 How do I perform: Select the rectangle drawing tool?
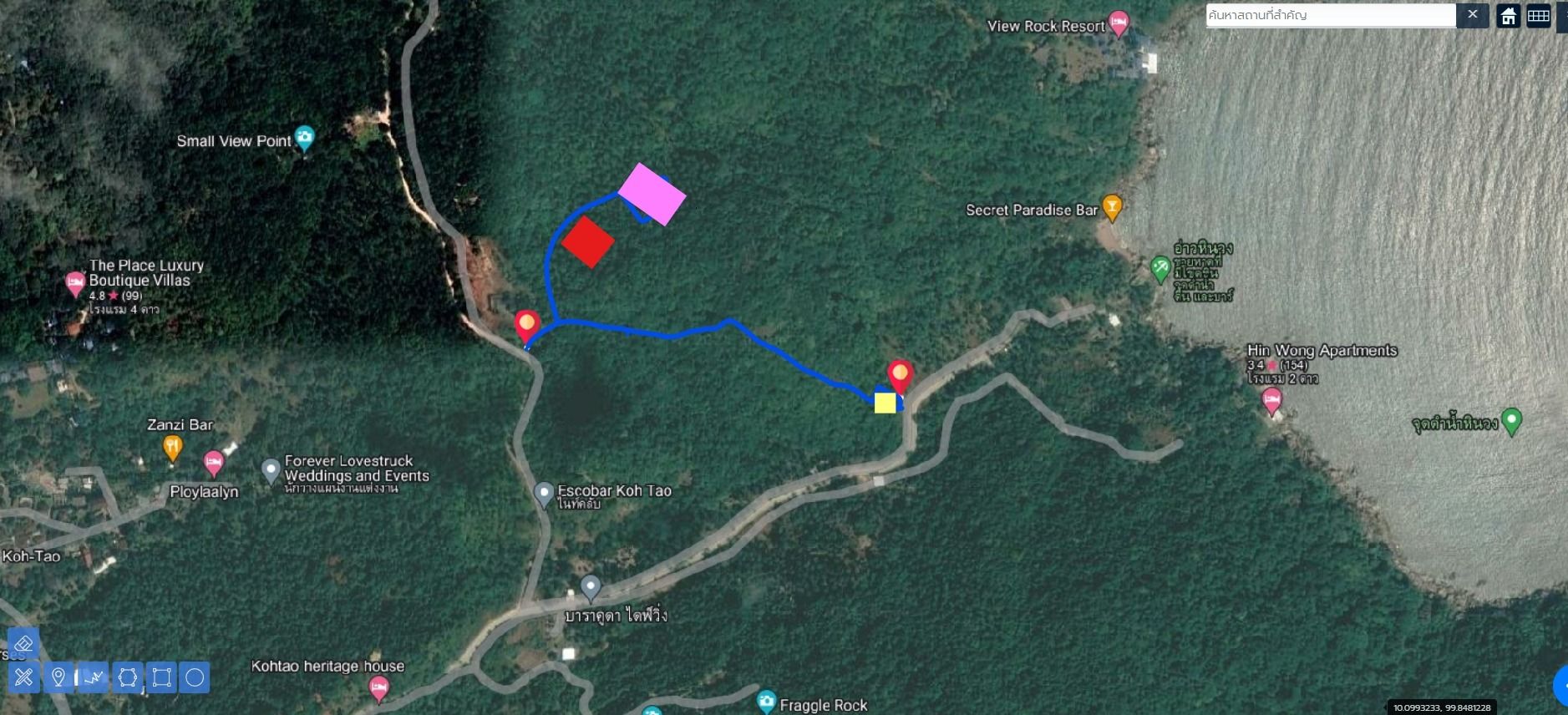tap(161, 677)
